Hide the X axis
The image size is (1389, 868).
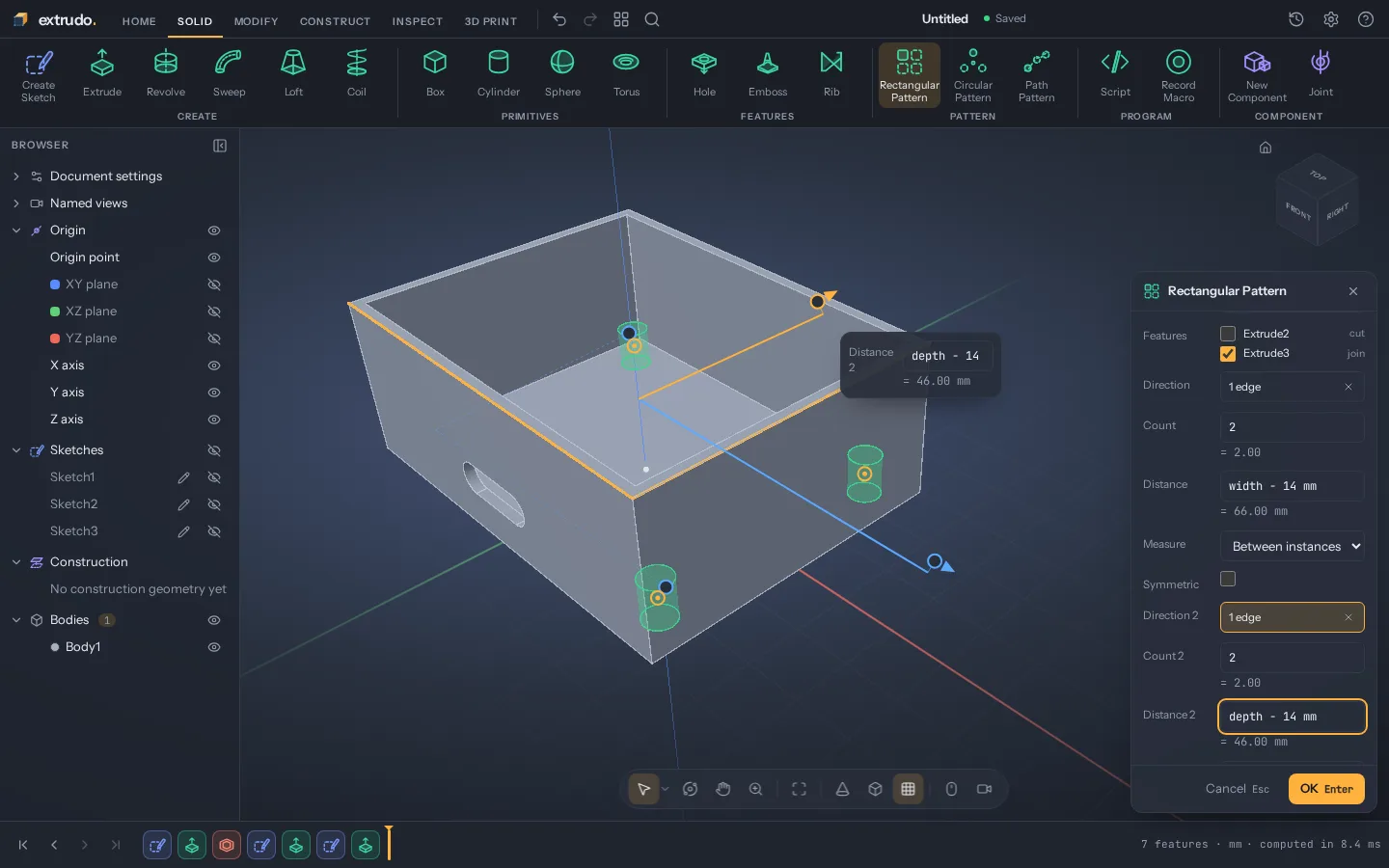[214, 366]
